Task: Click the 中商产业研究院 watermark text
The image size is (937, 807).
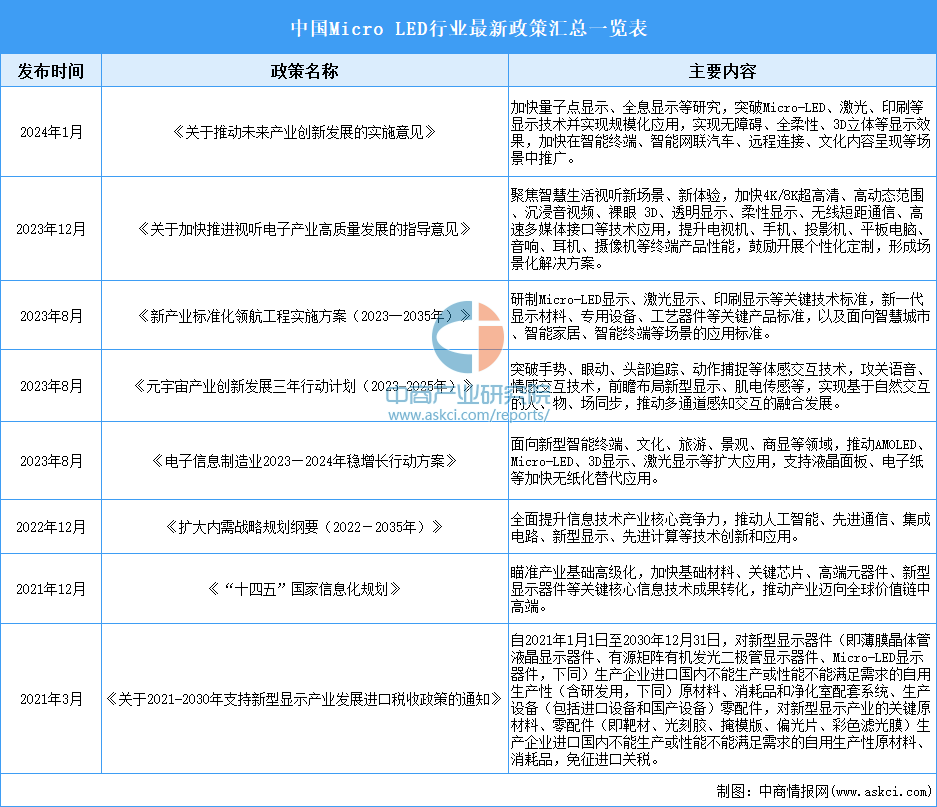Action: (468, 395)
